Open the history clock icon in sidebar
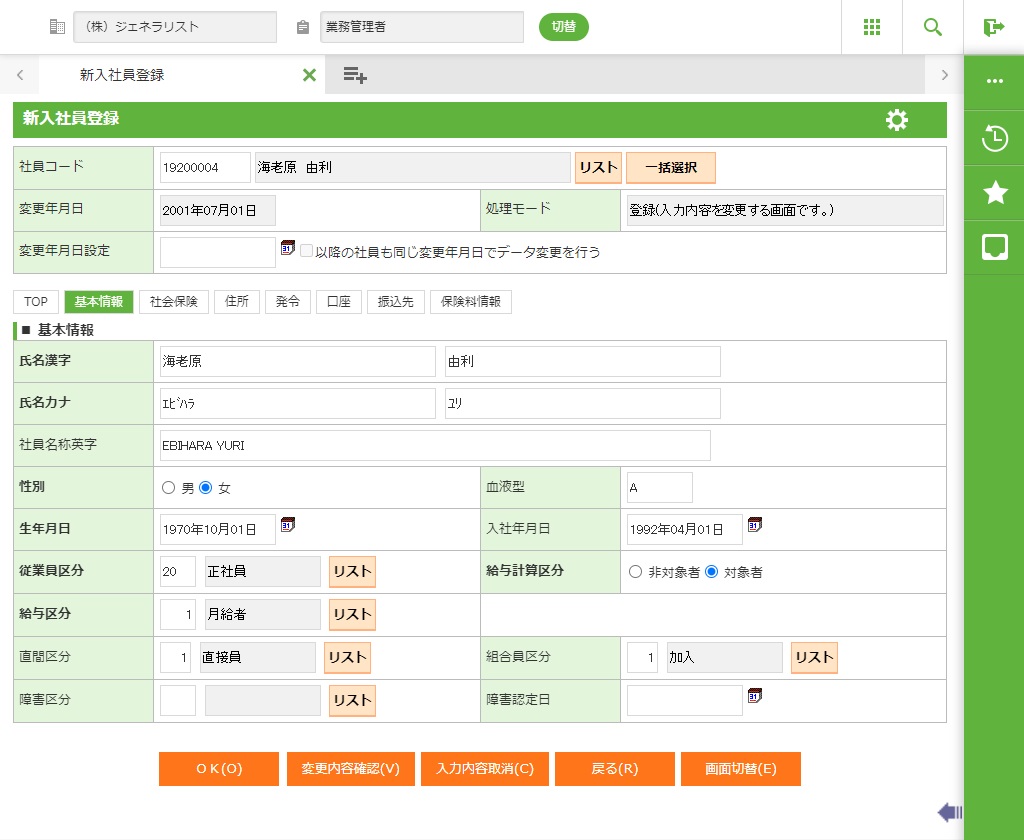The height and width of the screenshot is (840, 1024). 994,138
